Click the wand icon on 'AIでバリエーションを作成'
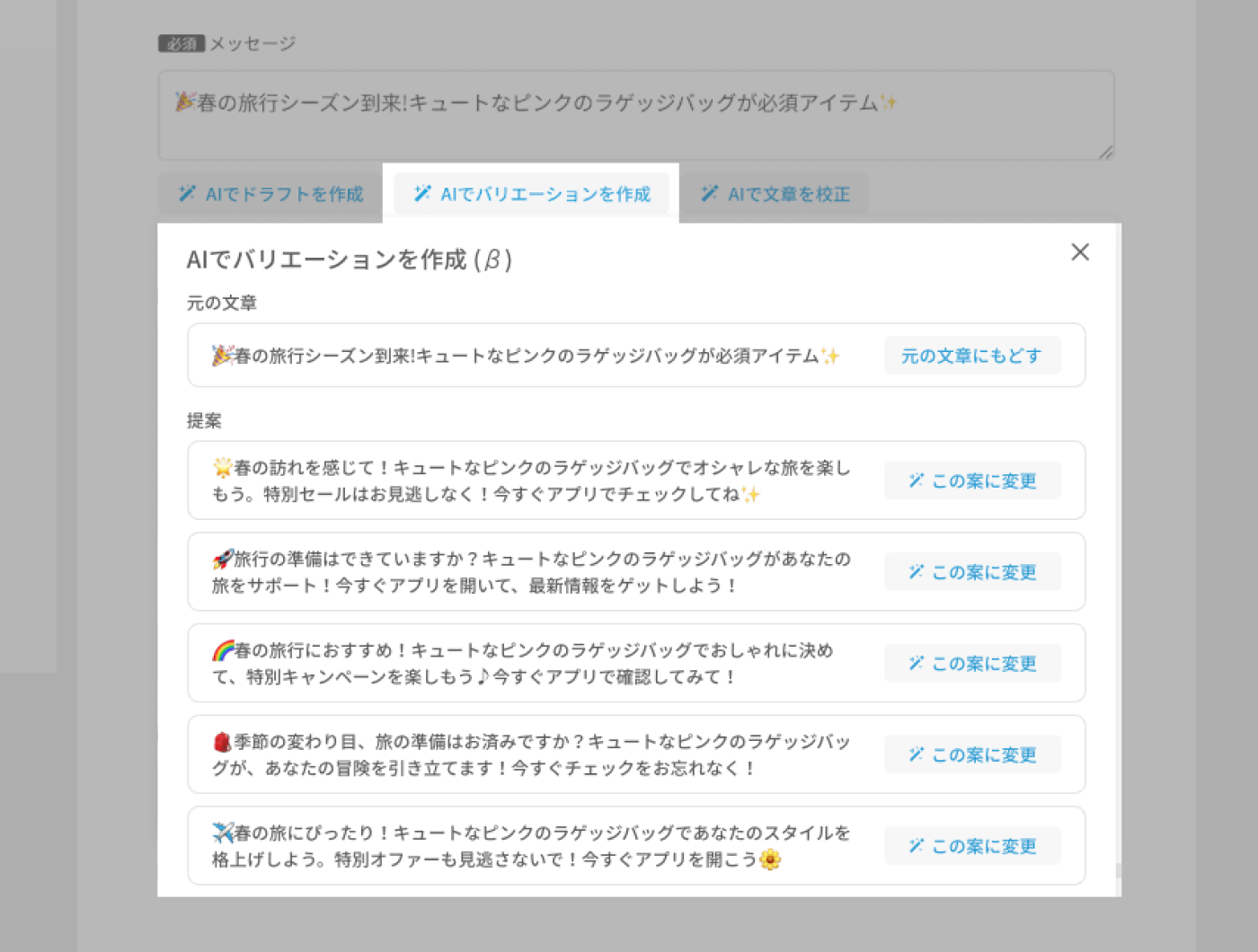 tap(421, 194)
